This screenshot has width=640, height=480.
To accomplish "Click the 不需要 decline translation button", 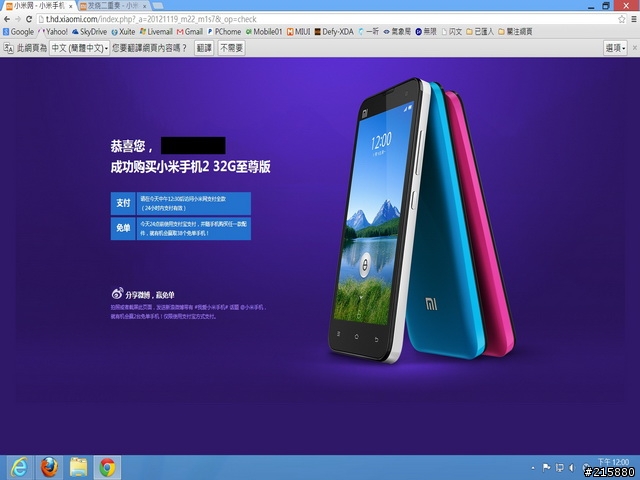I will pyautogui.click(x=231, y=48).
